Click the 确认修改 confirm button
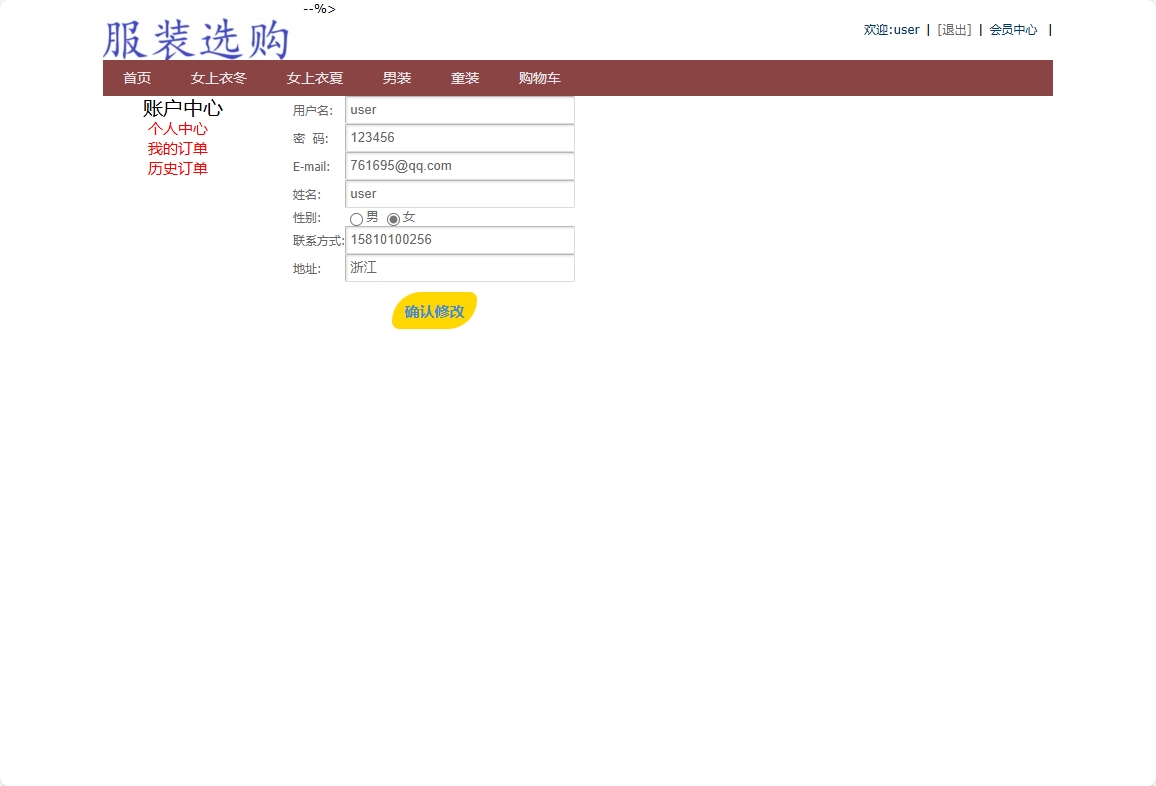Viewport: 1156px width, 786px height. tap(433, 311)
